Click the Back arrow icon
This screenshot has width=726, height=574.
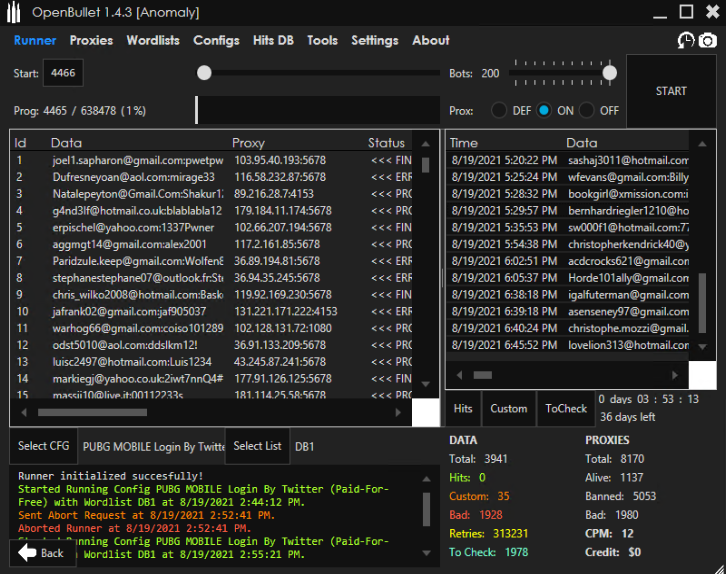(x=27, y=553)
